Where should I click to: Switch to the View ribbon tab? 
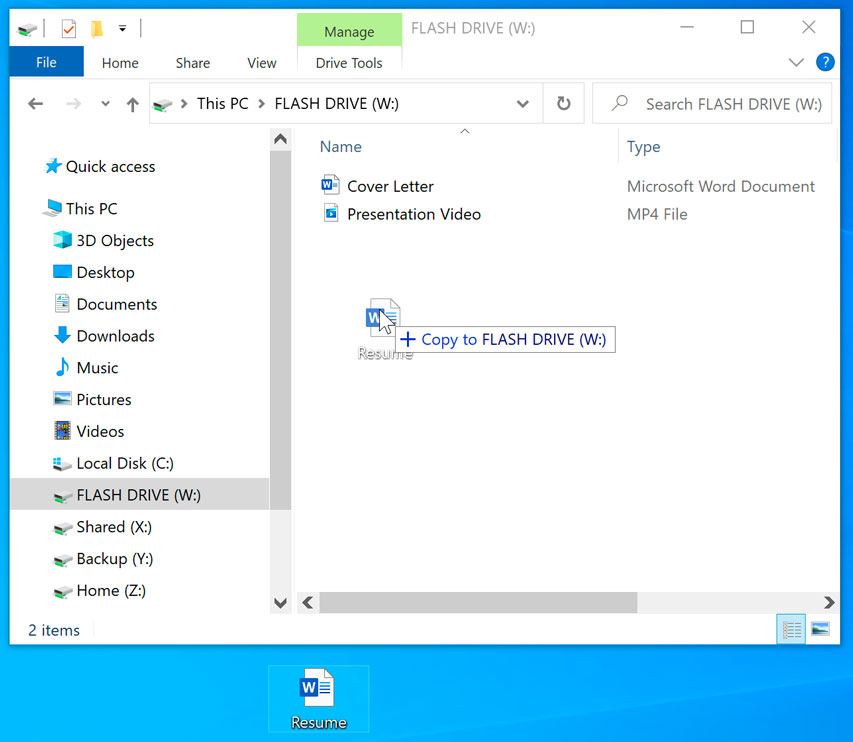click(x=261, y=62)
